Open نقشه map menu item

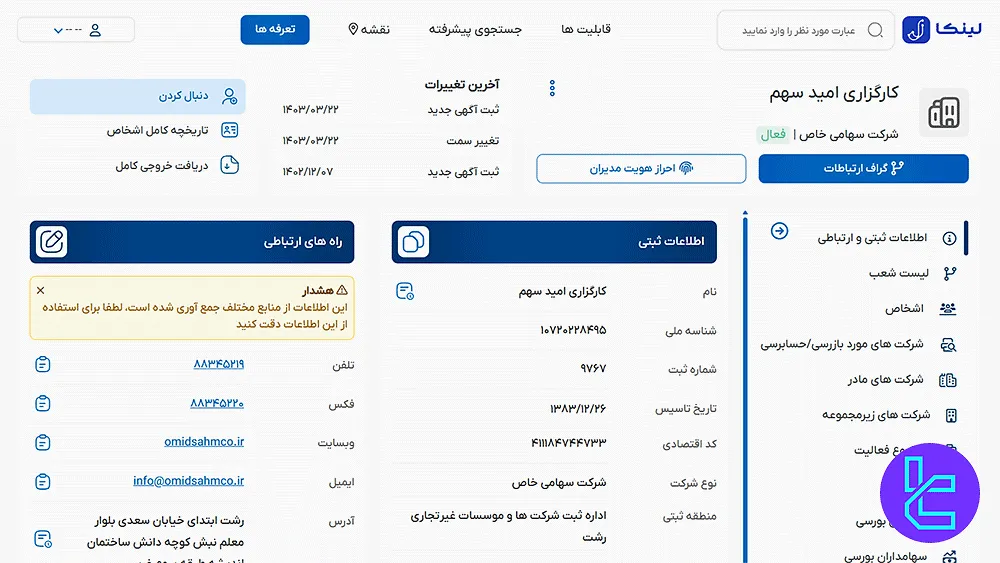[369, 29]
